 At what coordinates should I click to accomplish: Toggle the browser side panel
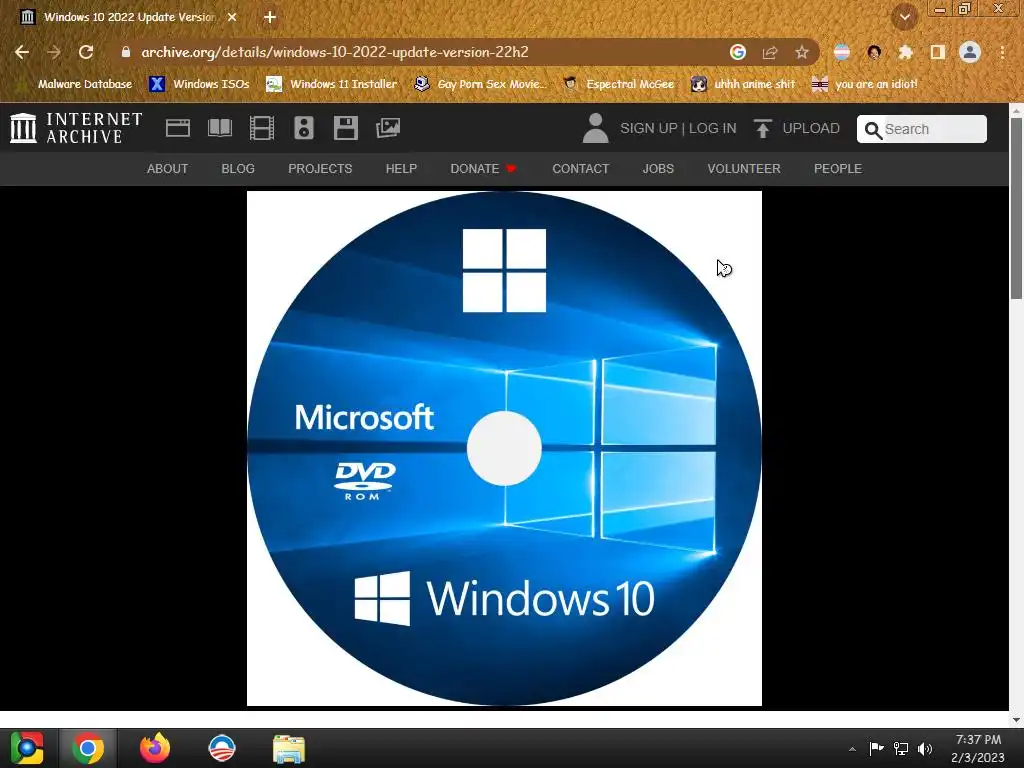[x=938, y=52]
